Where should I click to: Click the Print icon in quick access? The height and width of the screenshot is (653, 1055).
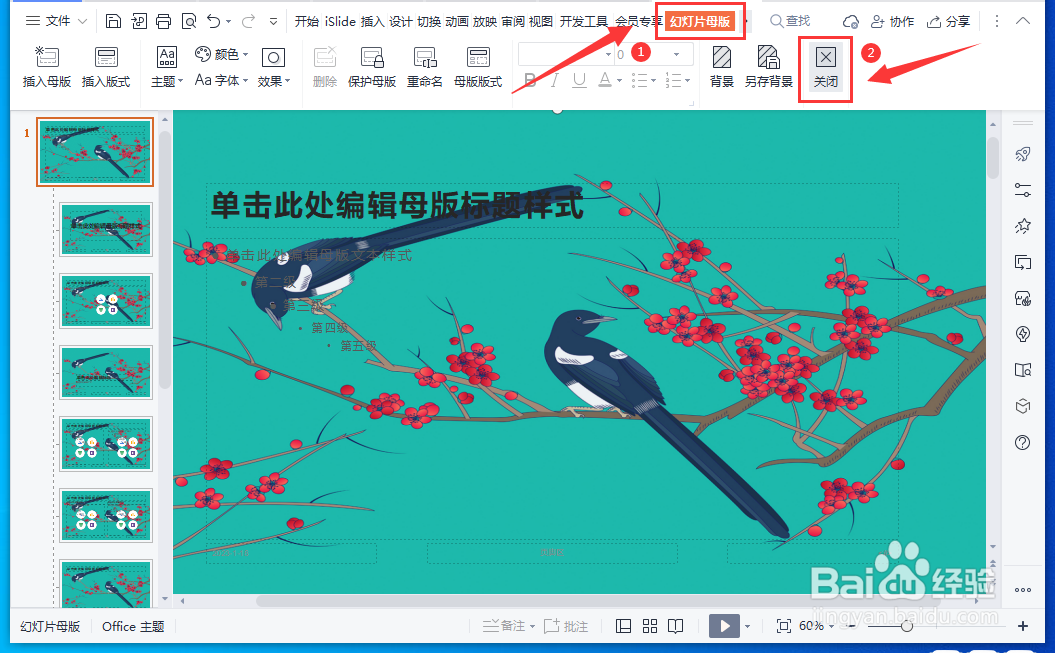coord(163,22)
